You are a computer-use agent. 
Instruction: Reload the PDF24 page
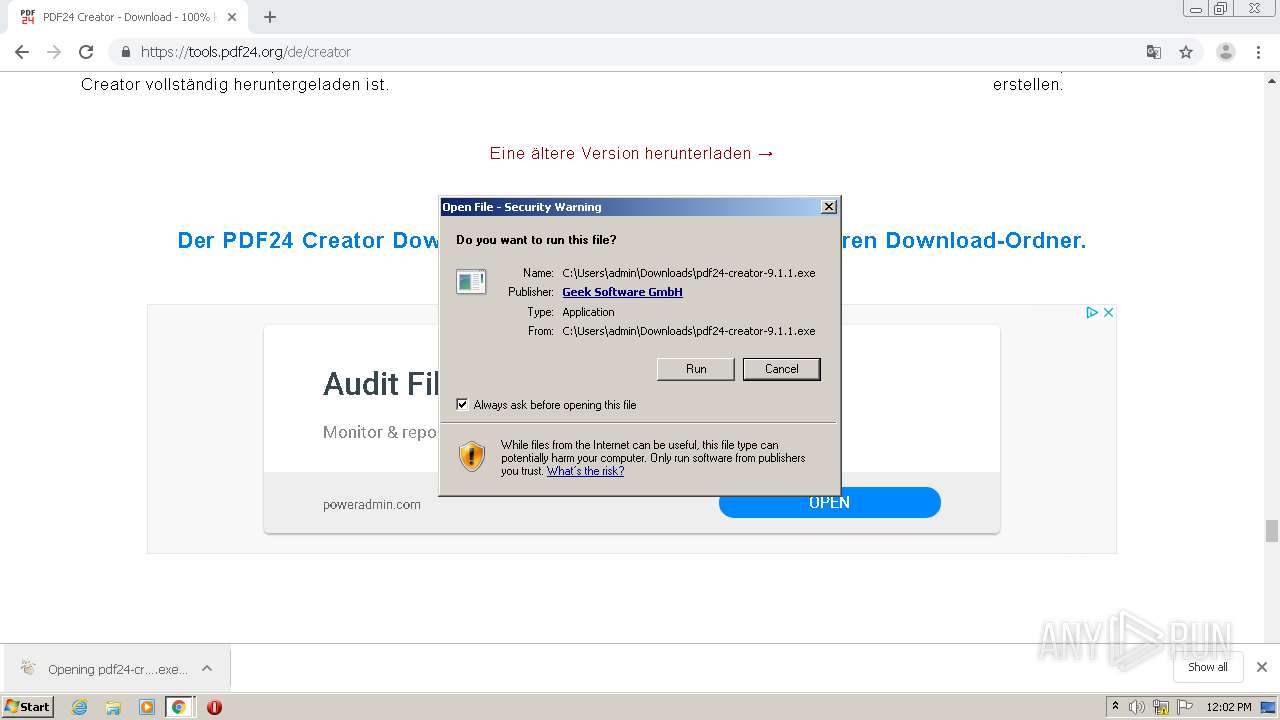point(86,52)
